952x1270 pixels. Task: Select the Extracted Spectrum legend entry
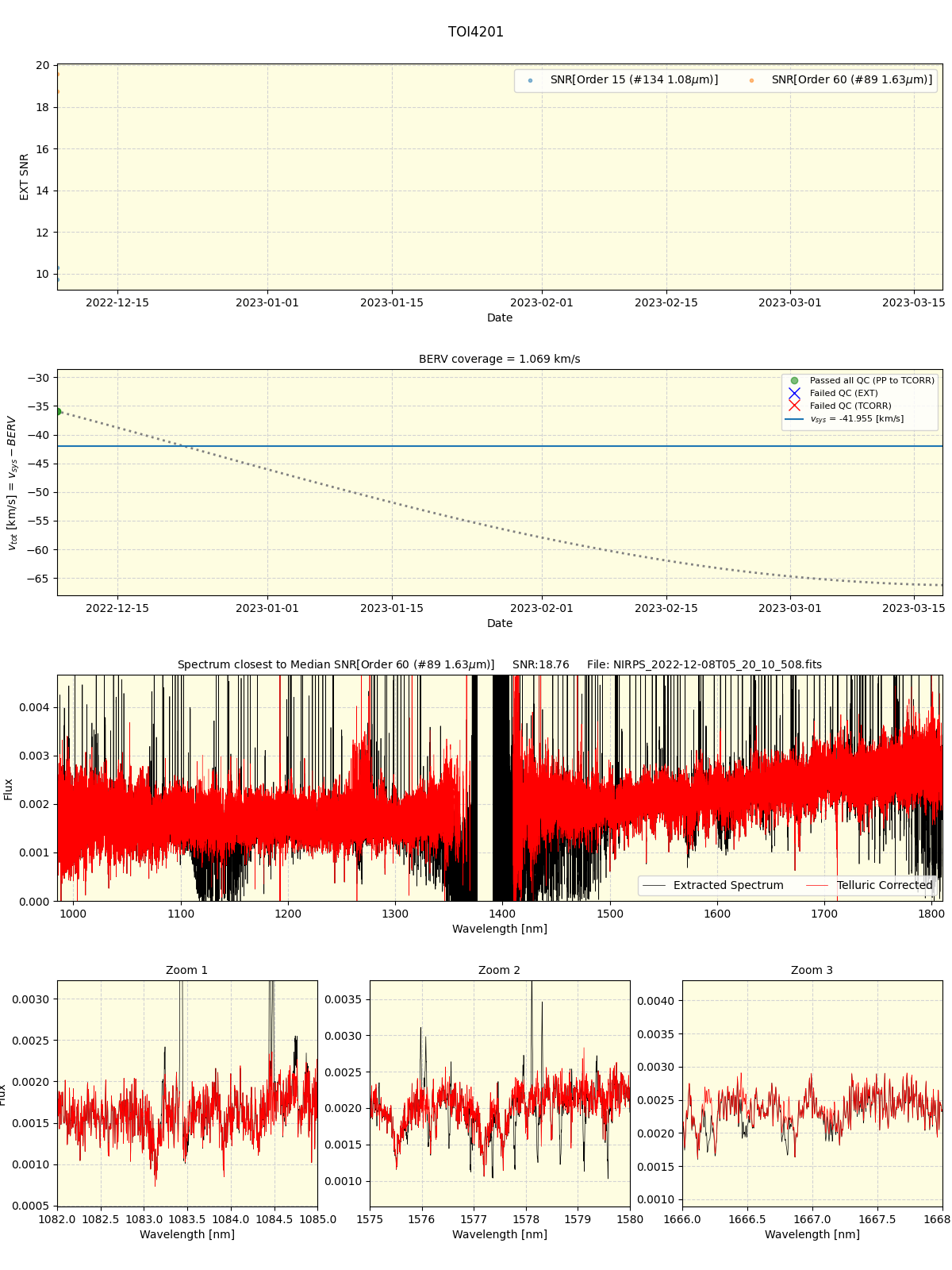click(713, 886)
